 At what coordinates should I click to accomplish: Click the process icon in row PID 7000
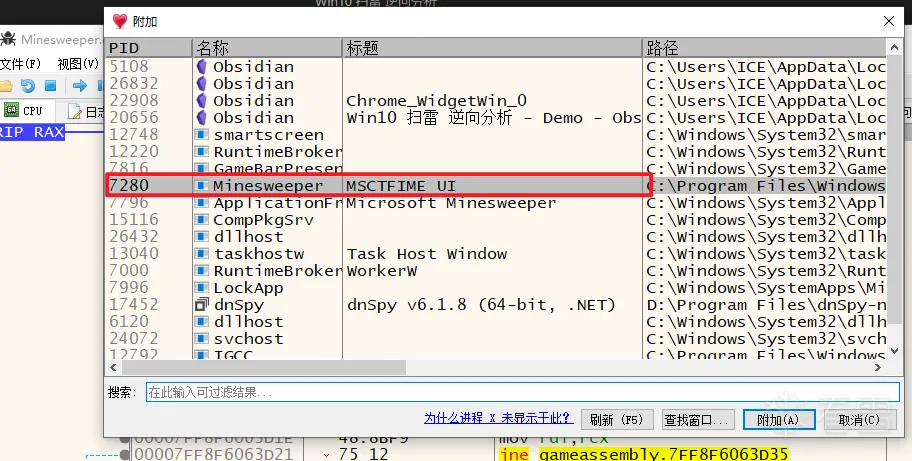click(201, 270)
